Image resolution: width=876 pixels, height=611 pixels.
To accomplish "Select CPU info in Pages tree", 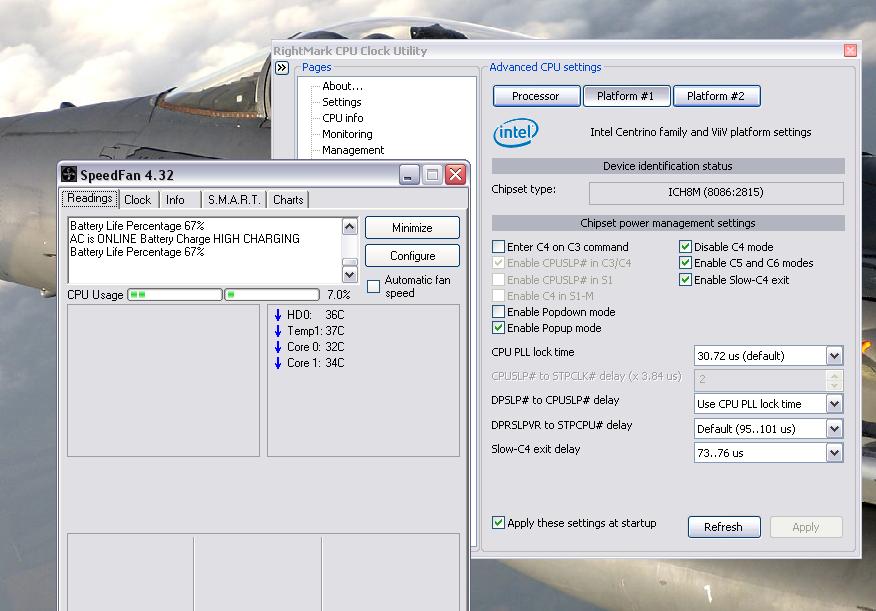I will pyautogui.click(x=342, y=118).
